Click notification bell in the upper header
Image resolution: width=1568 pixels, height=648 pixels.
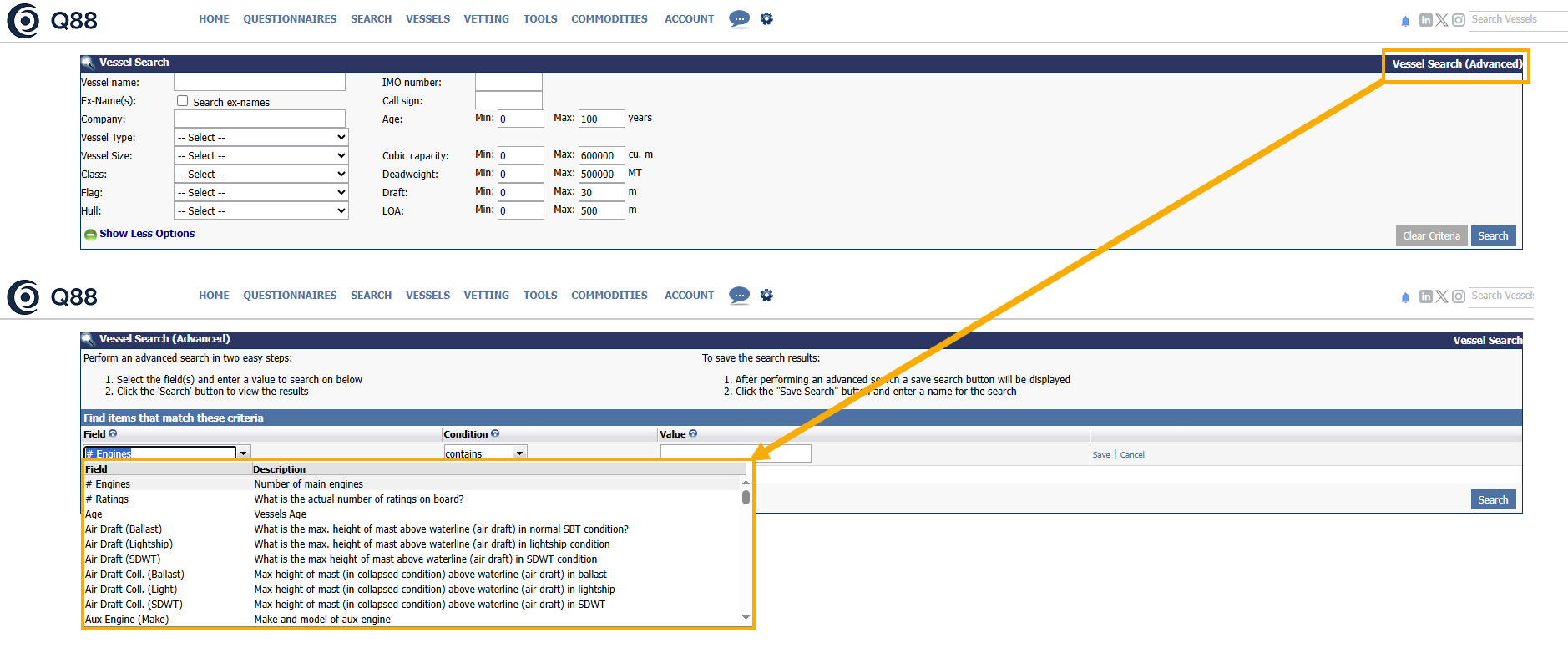point(1405,21)
